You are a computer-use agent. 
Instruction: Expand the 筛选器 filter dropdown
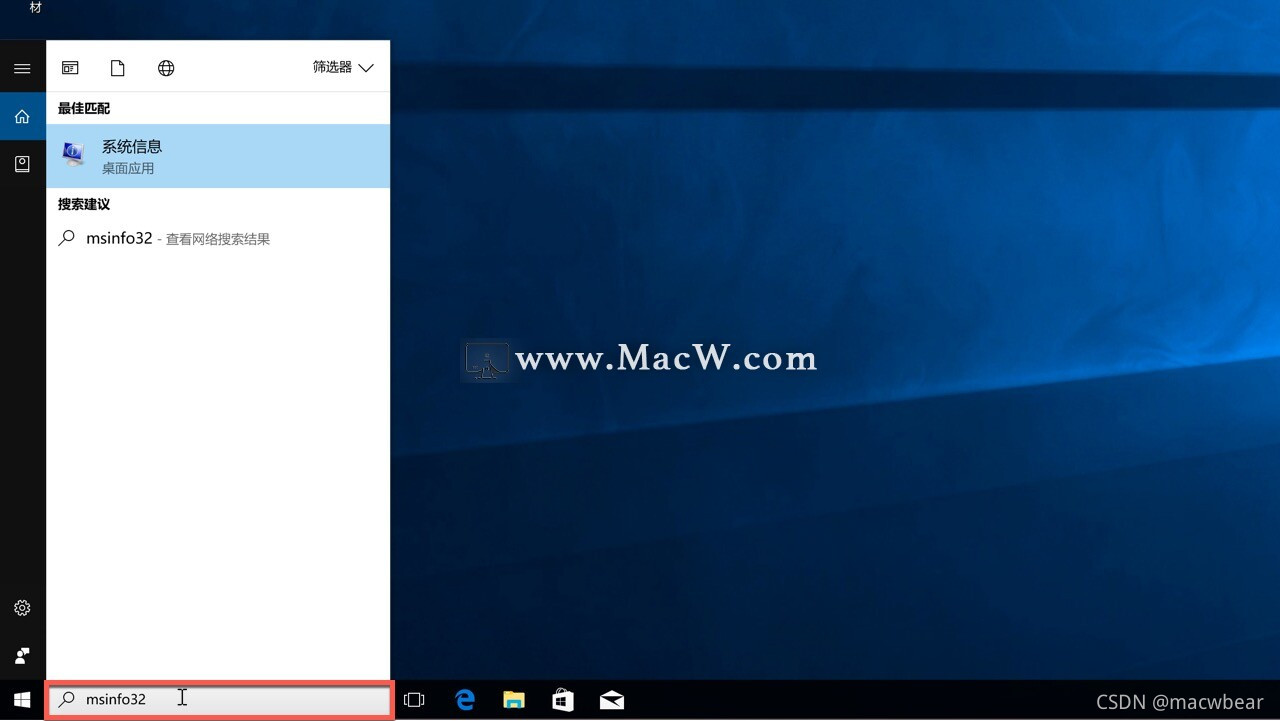pos(343,67)
